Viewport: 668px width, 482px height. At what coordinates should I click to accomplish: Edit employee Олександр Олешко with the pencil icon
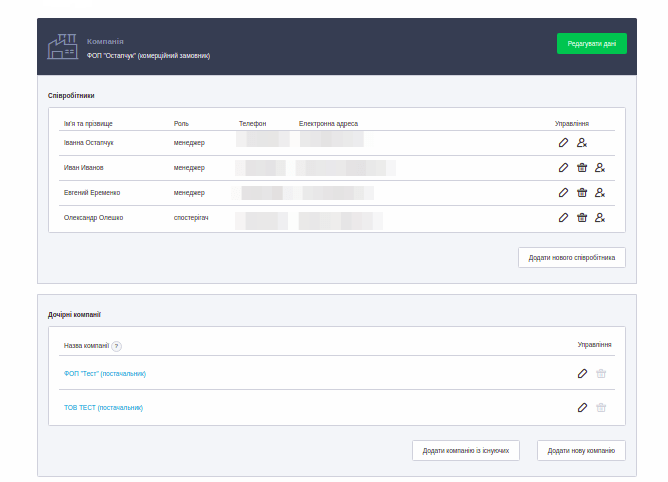(564, 217)
